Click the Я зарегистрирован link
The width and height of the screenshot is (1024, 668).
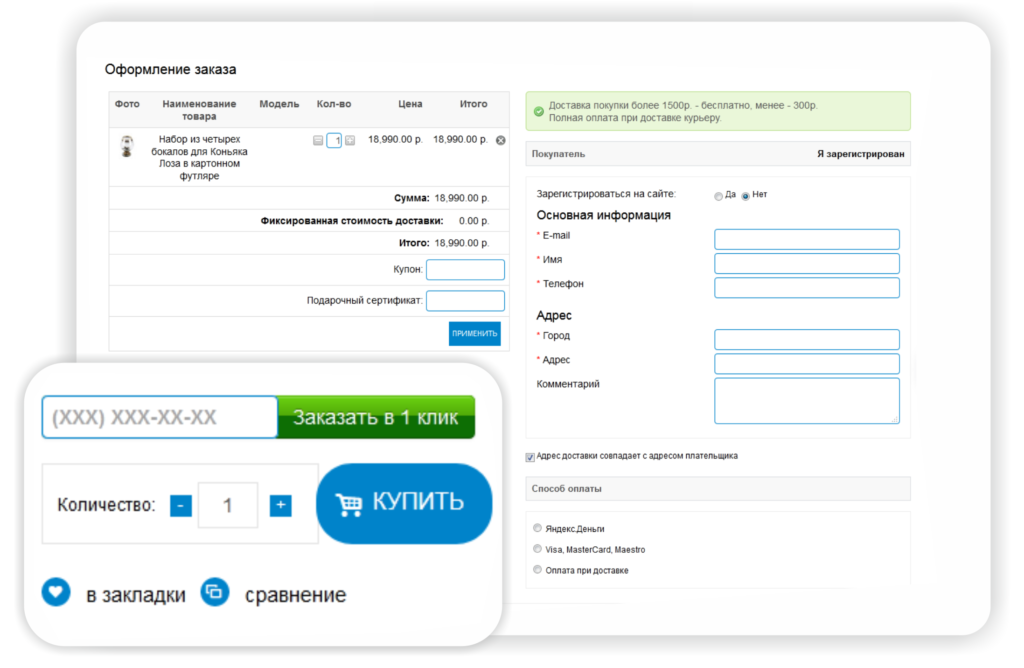coord(860,154)
